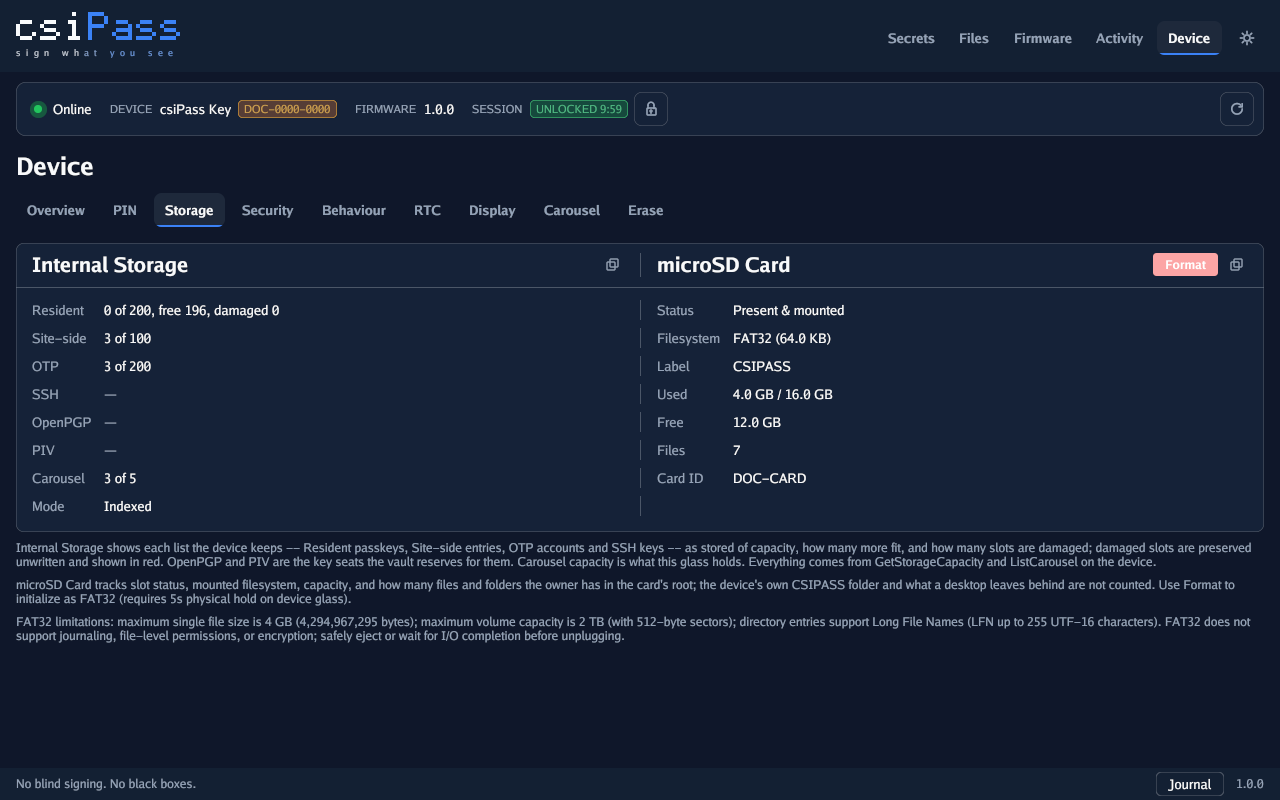This screenshot has width=1280, height=800.
Task: Click the Used value '4.0 GB / 16.0 GB'
Action: (x=783, y=395)
